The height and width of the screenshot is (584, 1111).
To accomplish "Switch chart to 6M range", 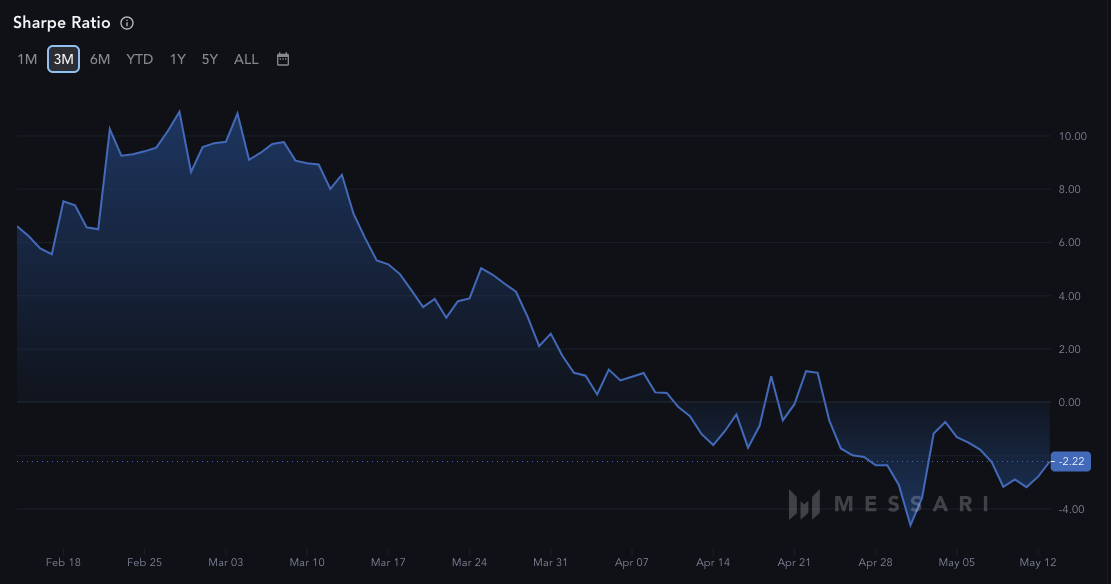I will (x=100, y=59).
